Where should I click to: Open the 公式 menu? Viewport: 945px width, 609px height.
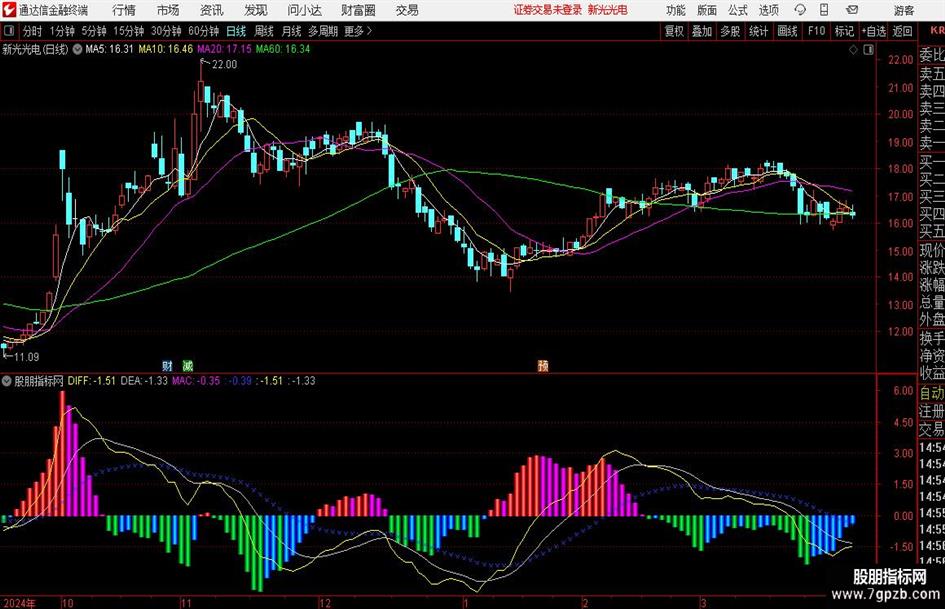coord(738,10)
